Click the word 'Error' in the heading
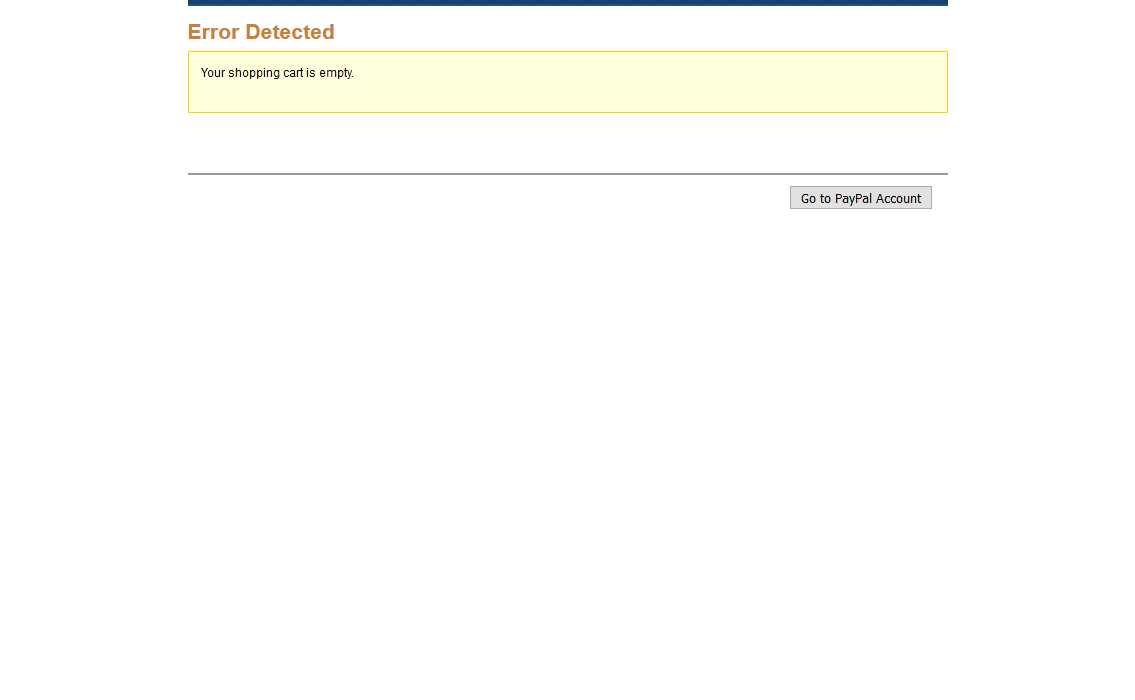This screenshot has height=700, width=1135. click(213, 32)
